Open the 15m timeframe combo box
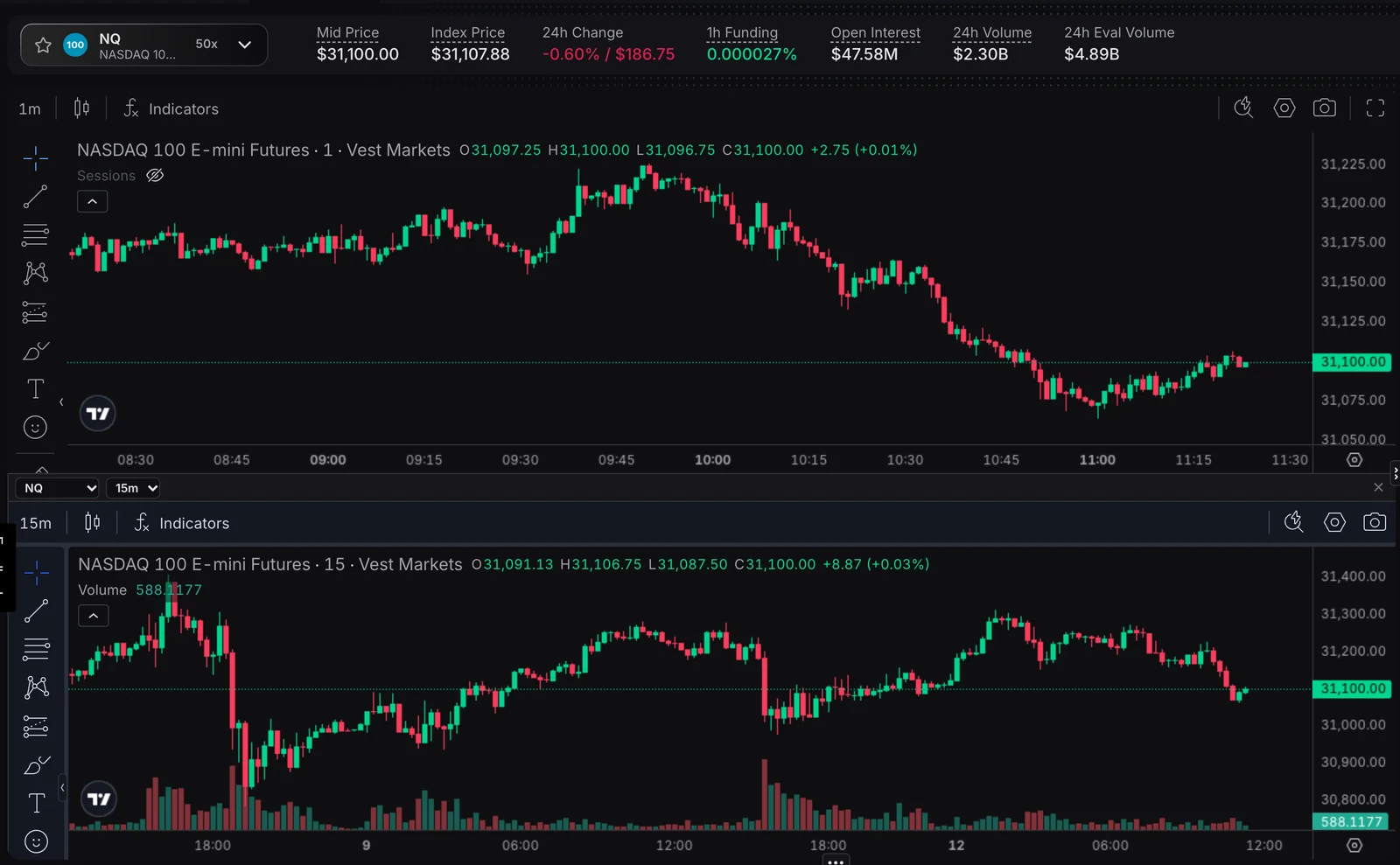Image resolution: width=1400 pixels, height=865 pixels. pos(134,488)
